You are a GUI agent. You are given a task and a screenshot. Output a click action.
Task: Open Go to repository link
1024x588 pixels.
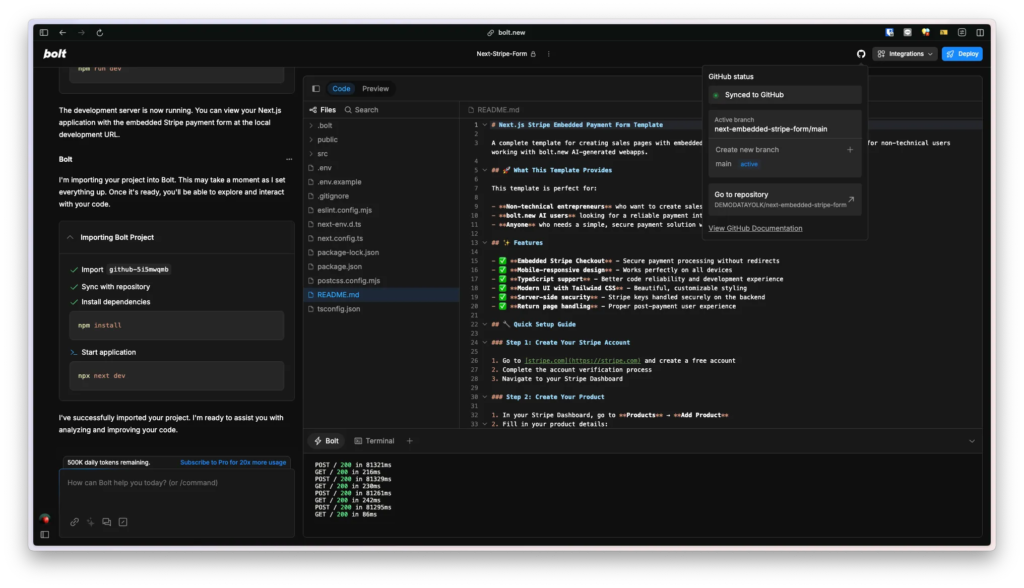pyautogui.click(x=784, y=199)
